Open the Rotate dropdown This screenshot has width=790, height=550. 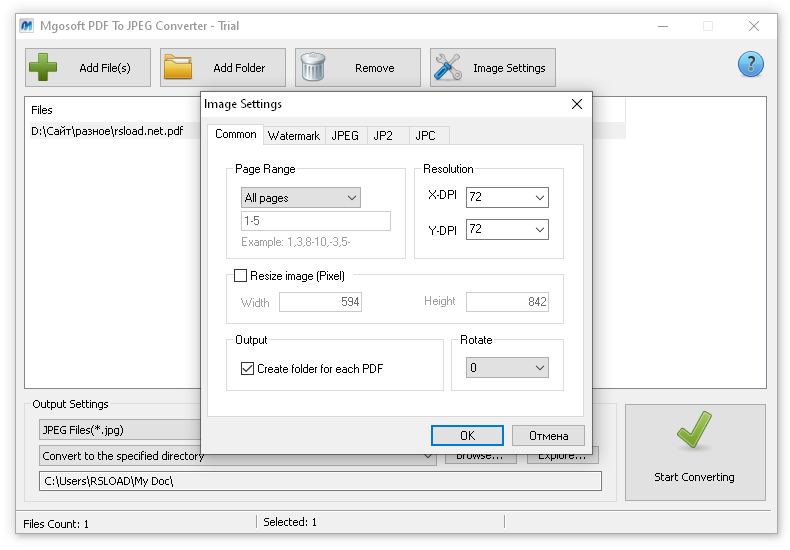click(x=507, y=368)
